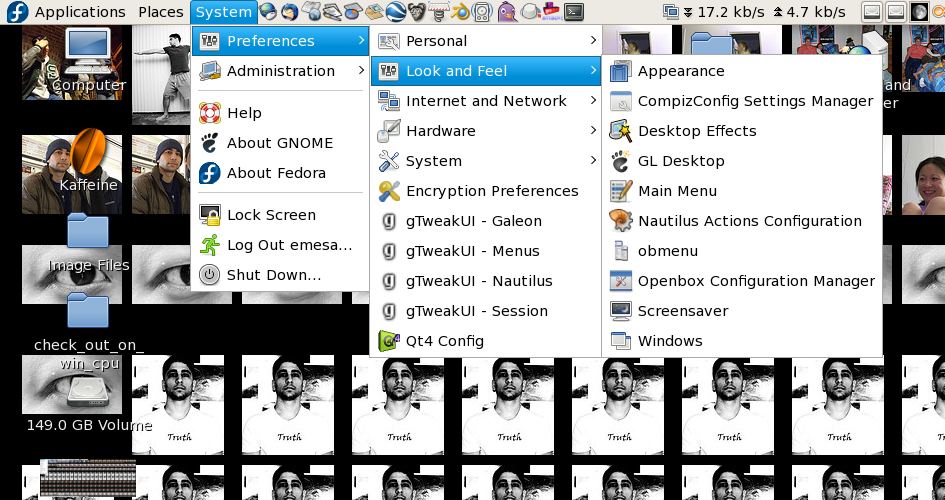This screenshot has width=945, height=500.
Task: Open Screensaver preferences
Action: point(742,311)
